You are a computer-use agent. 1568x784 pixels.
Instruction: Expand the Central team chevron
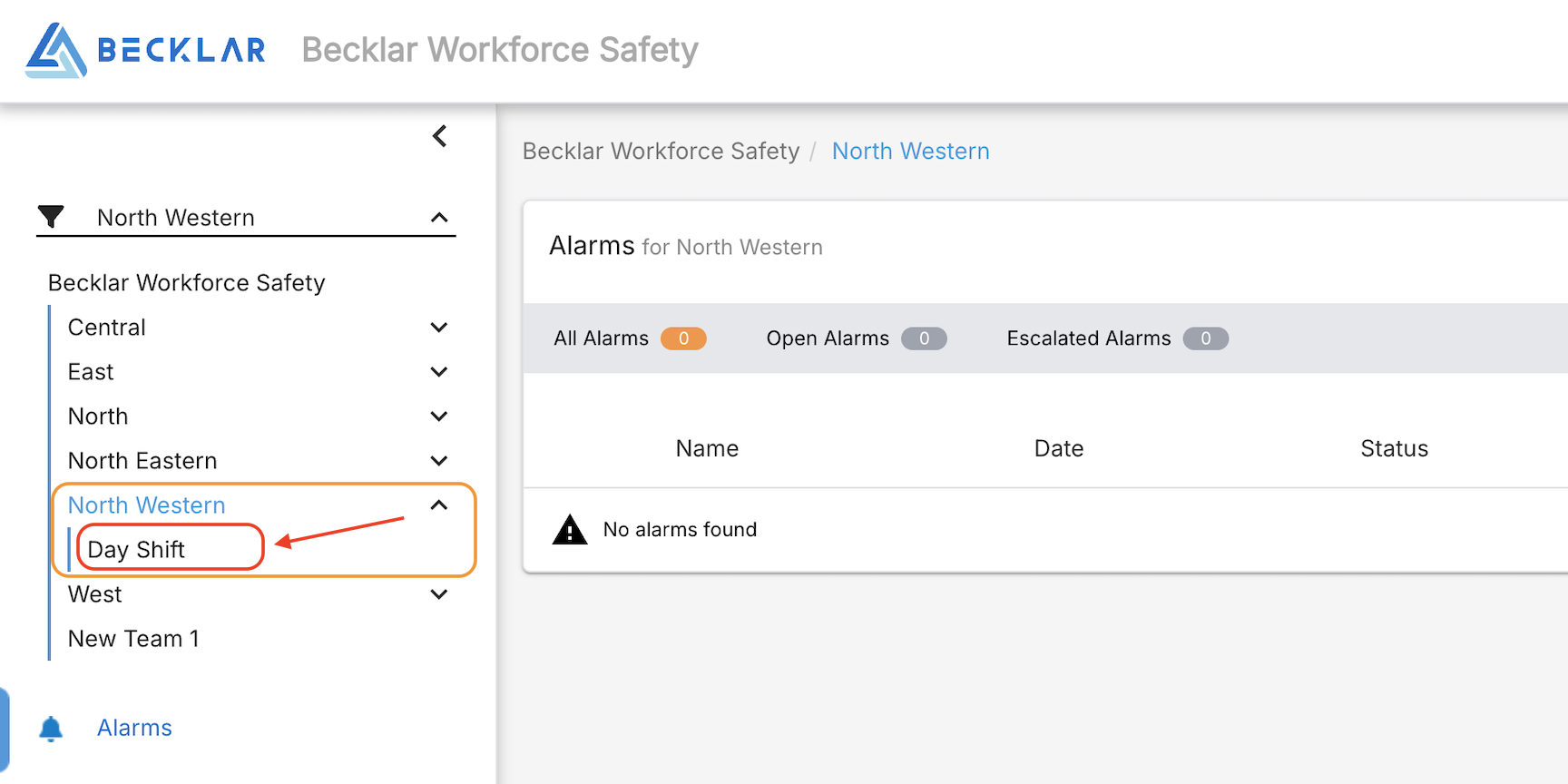(x=439, y=328)
